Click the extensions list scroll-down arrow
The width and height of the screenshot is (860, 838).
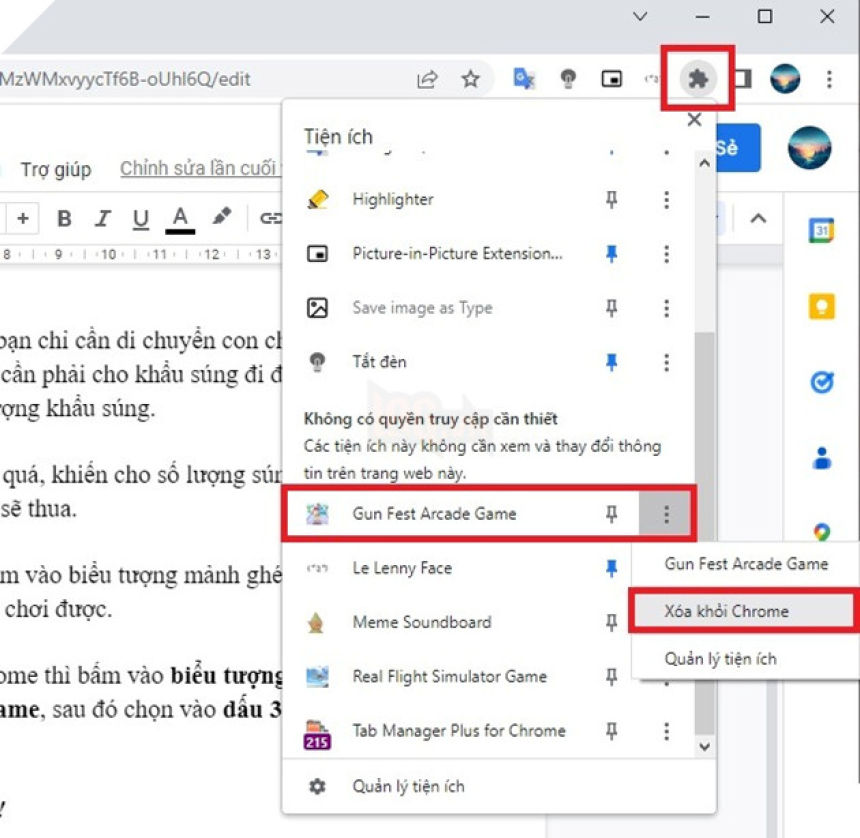click(705, 746)
